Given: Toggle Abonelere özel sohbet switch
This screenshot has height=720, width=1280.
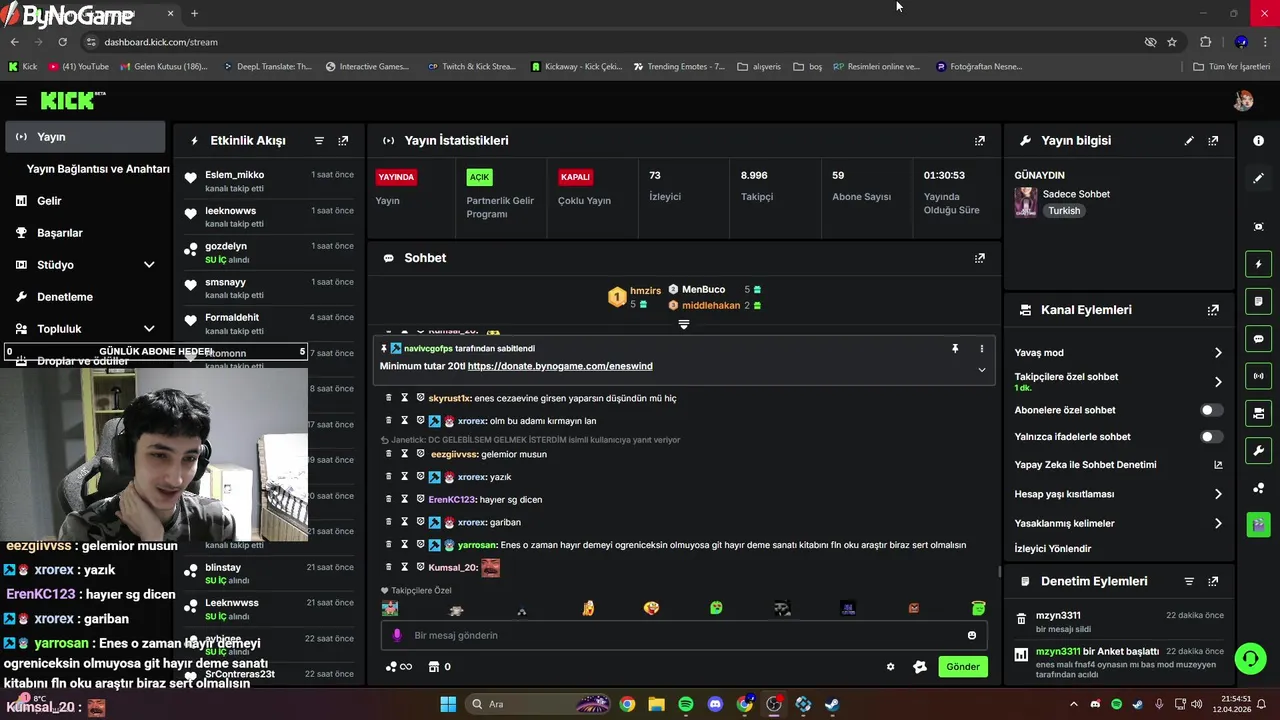Looking at the screenshot, I should coord(1211,410).
